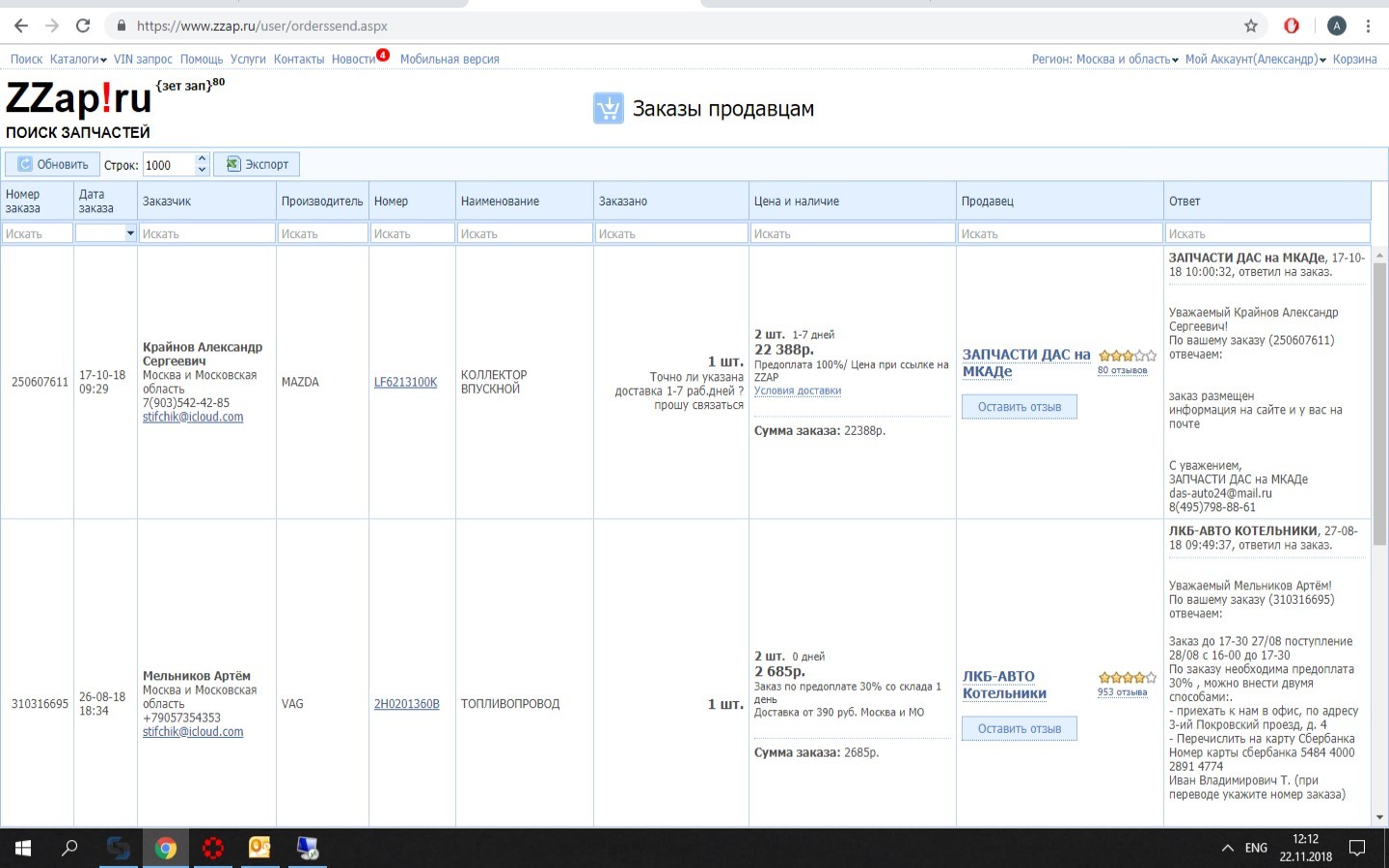The height and width of the screenshot is (868, 1389).
Task: Expand the Каталоги menu
Action: coord(78,59)
